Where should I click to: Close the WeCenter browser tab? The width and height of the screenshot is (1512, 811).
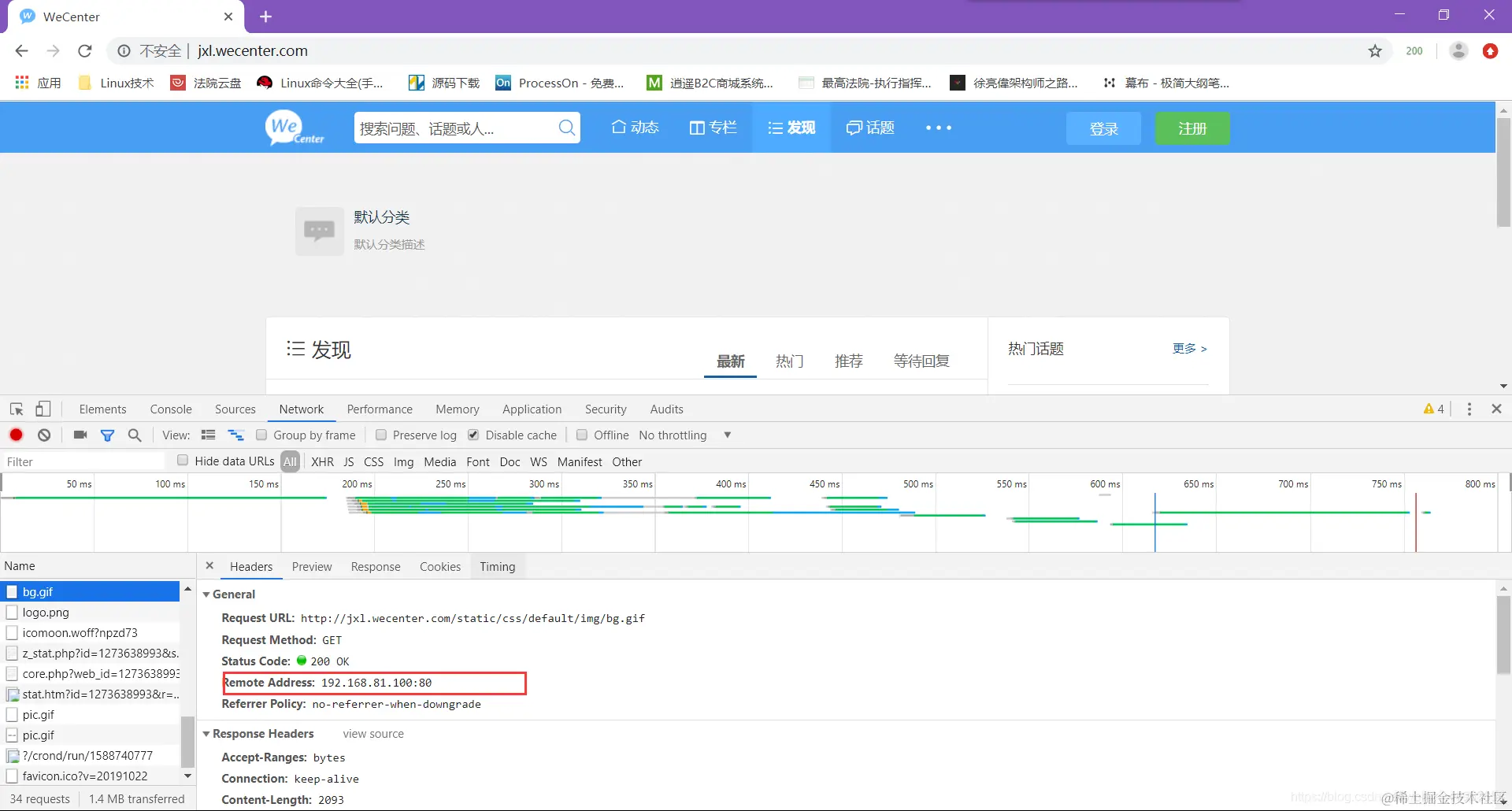click(228, 17)
